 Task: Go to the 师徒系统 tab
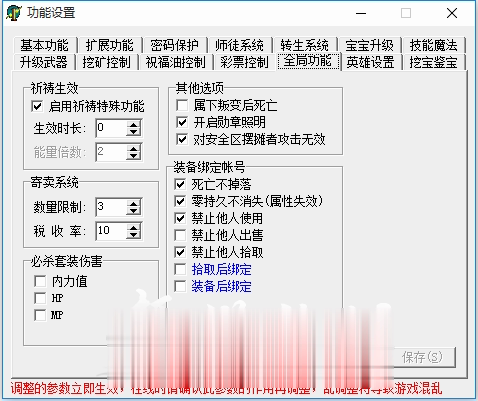(x=239, y=45)
